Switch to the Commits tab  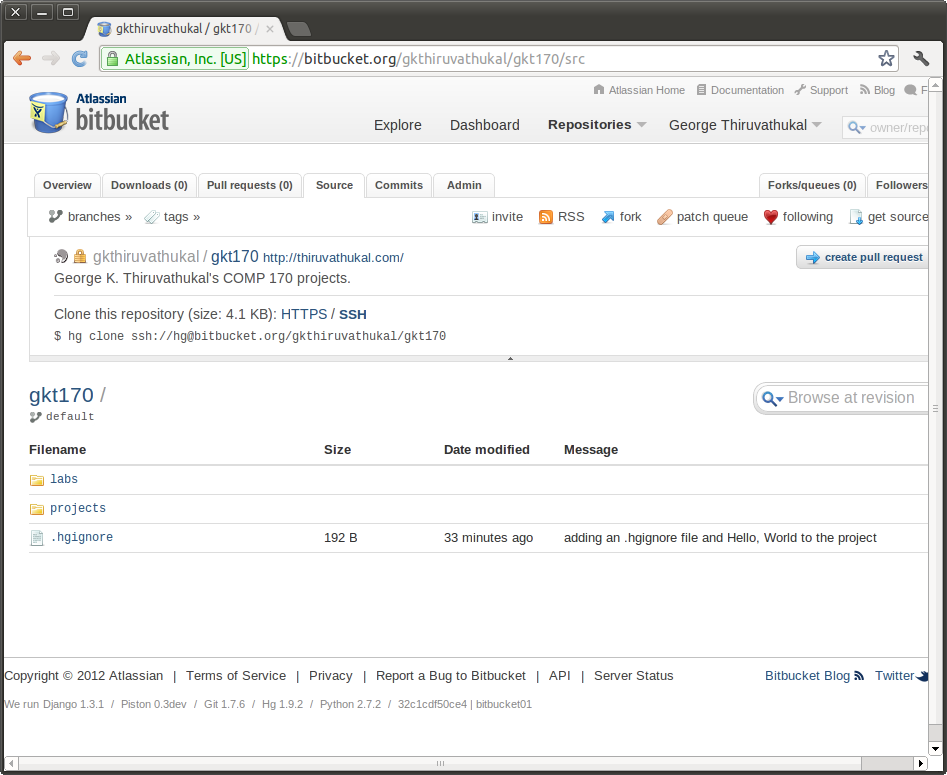tap(399, 185)
